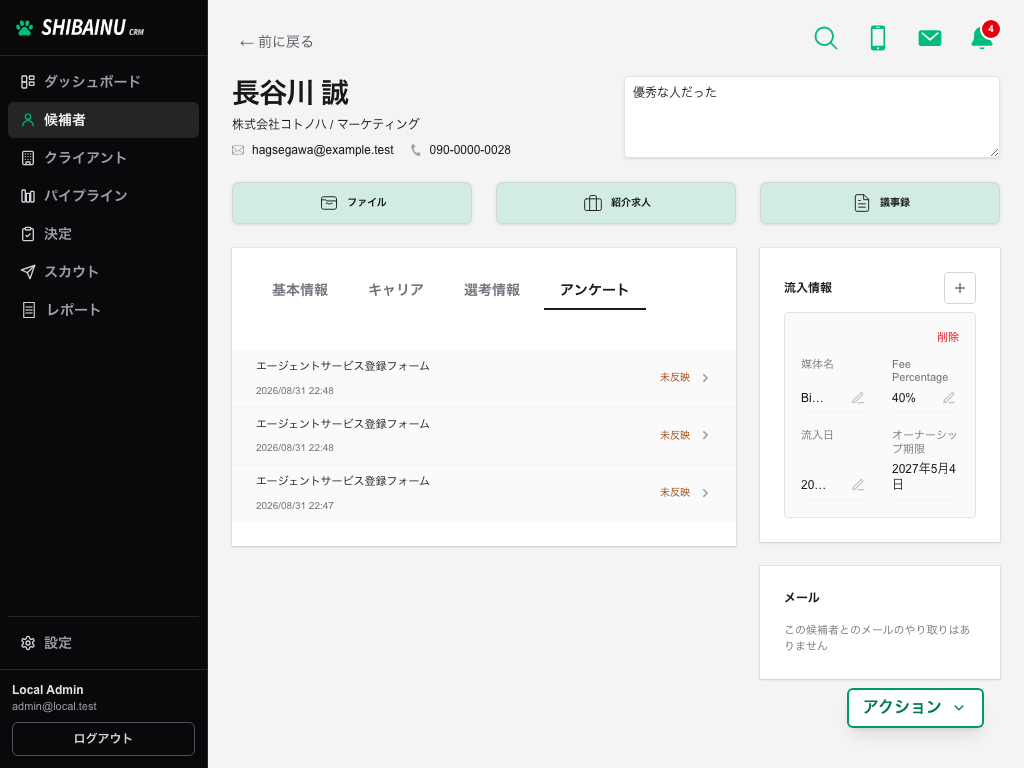1024x768 pixels.
Task: Go to ダッシュボード in sidebar
Action: pos(103,82)
